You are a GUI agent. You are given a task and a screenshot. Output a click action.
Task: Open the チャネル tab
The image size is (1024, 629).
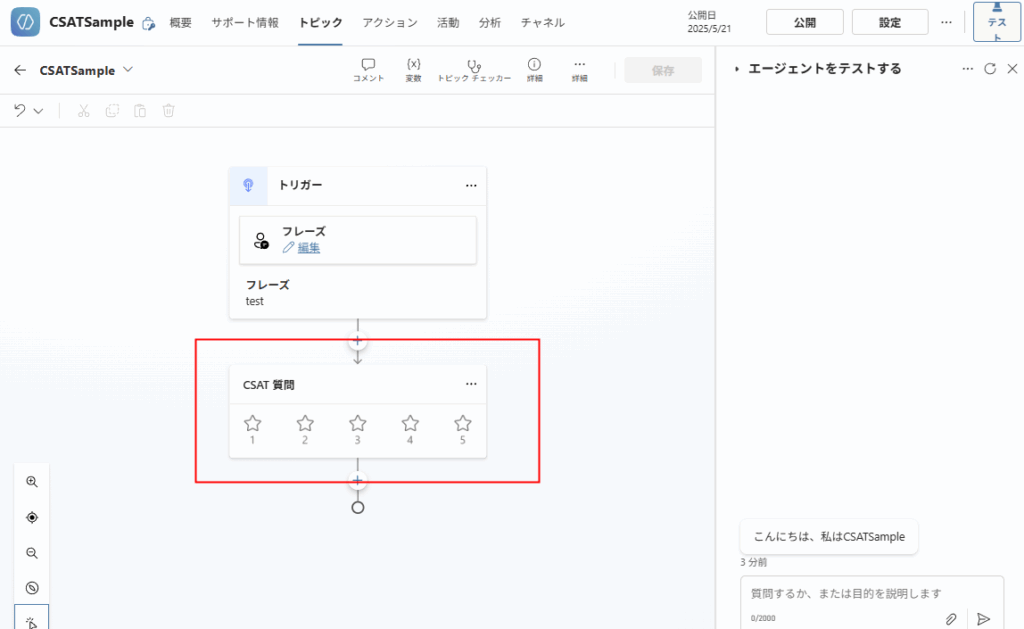click(543, 23)
